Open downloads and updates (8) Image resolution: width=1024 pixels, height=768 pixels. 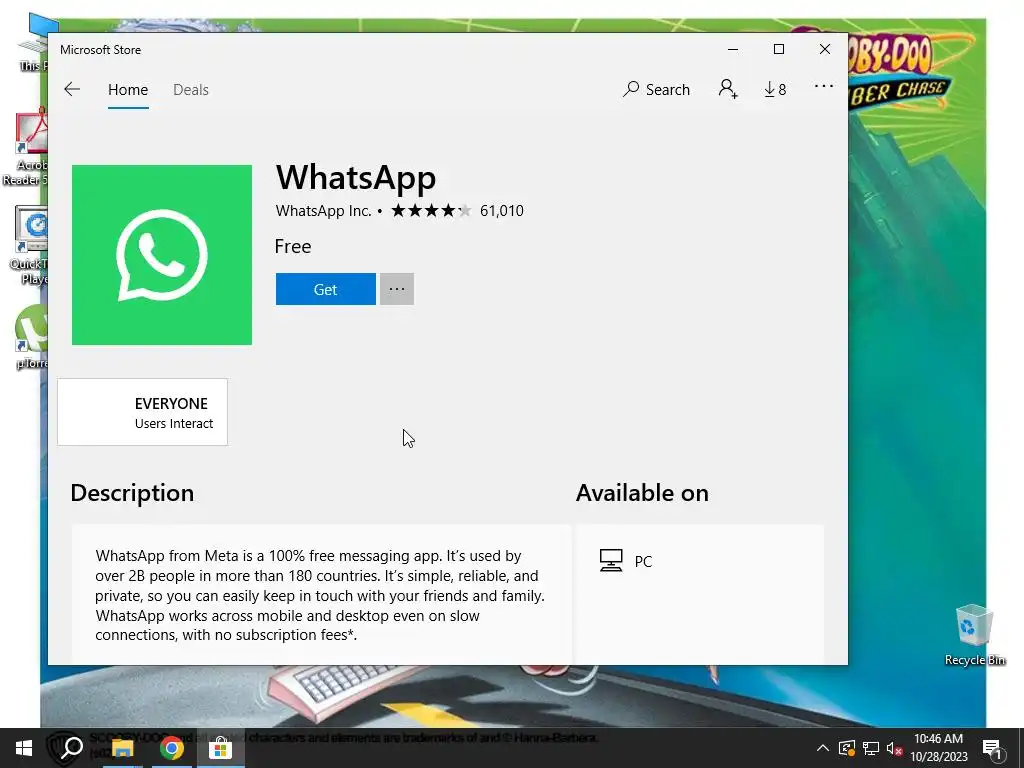click(775, 89)
